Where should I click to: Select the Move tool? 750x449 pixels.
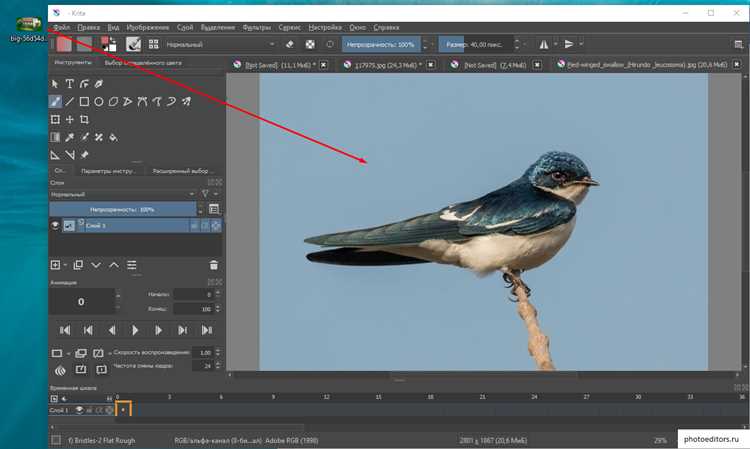pyautogui.click(x=70, y=120)
